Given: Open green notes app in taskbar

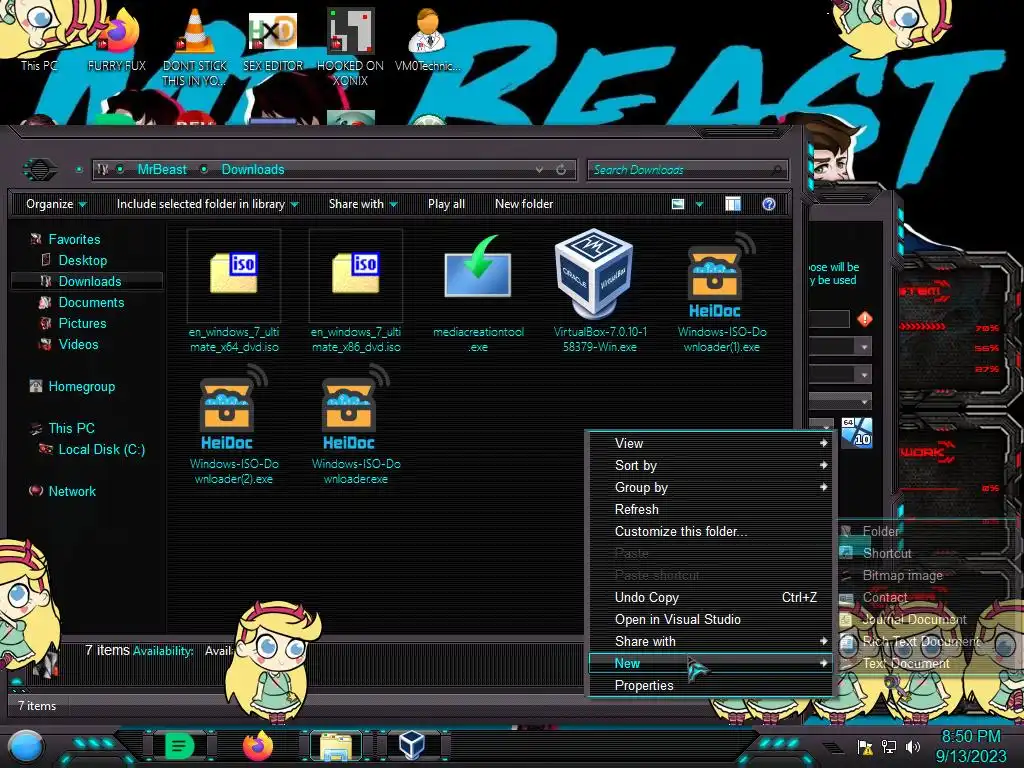Looking at the screenshot, I should (x=180, y=746).
